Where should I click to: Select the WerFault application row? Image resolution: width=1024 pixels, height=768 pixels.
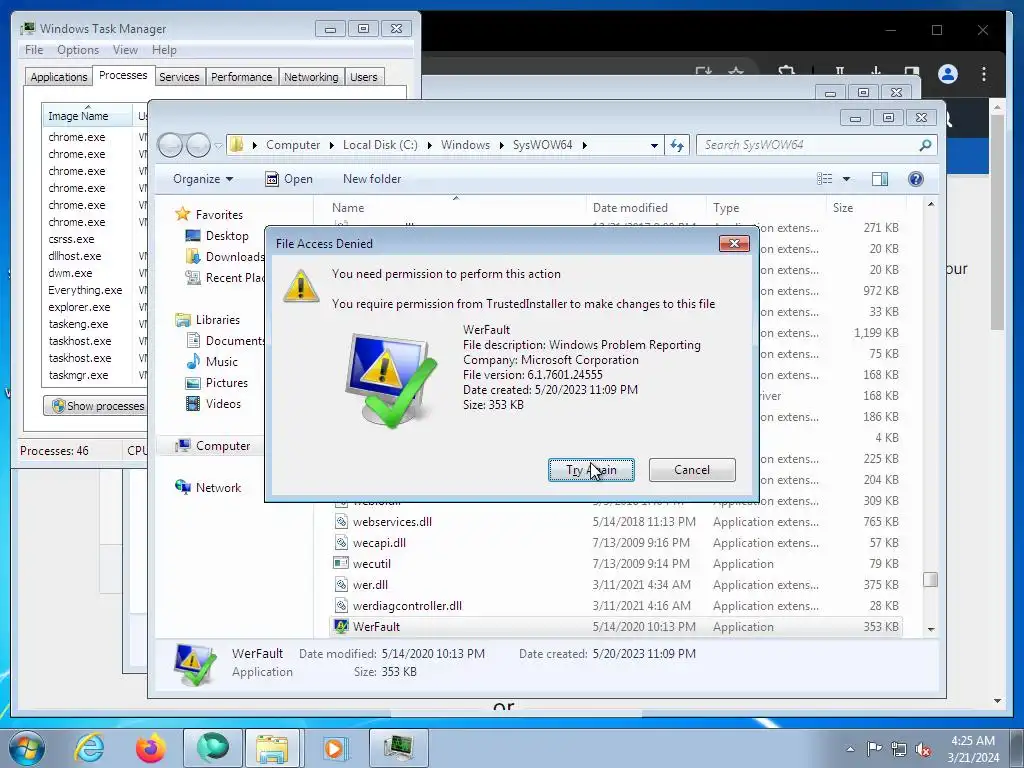[616, 626]
